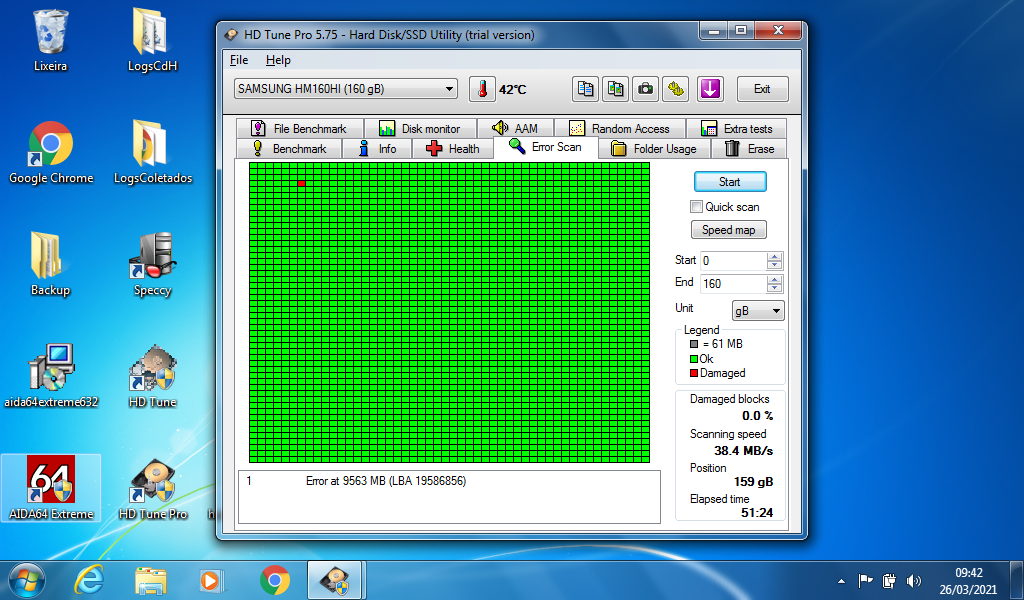
Task: Switch to the Benchmark tab
Action: click(289, 149)
